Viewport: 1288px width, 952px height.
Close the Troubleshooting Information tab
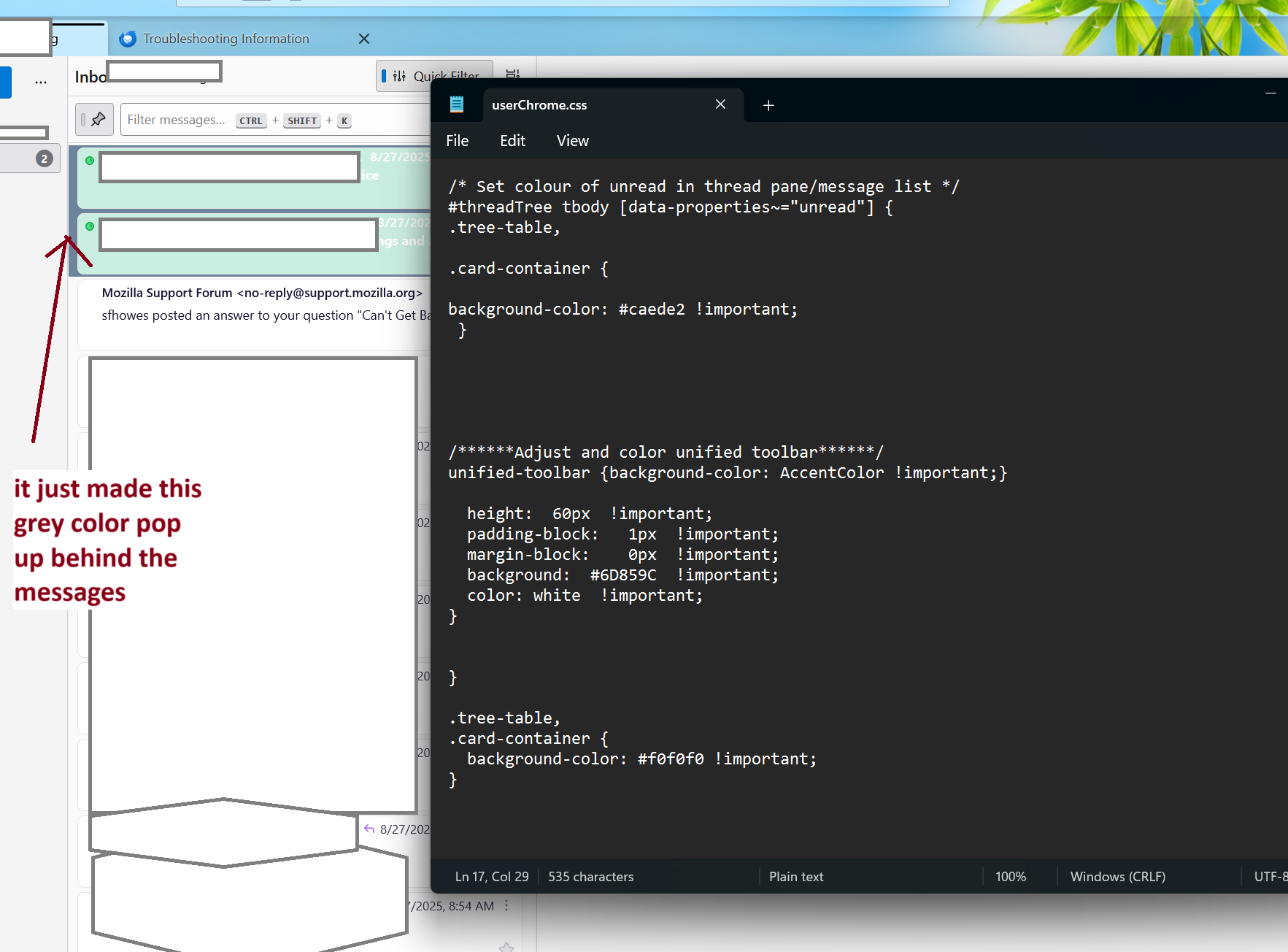[364, 39]
